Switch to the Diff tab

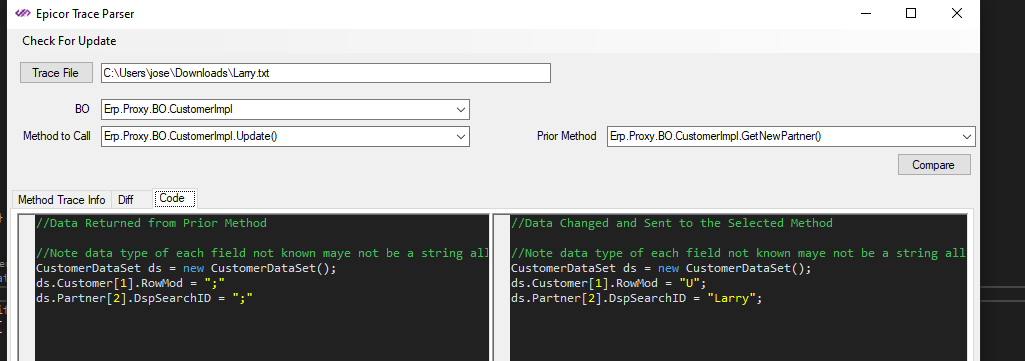[126, 199]
